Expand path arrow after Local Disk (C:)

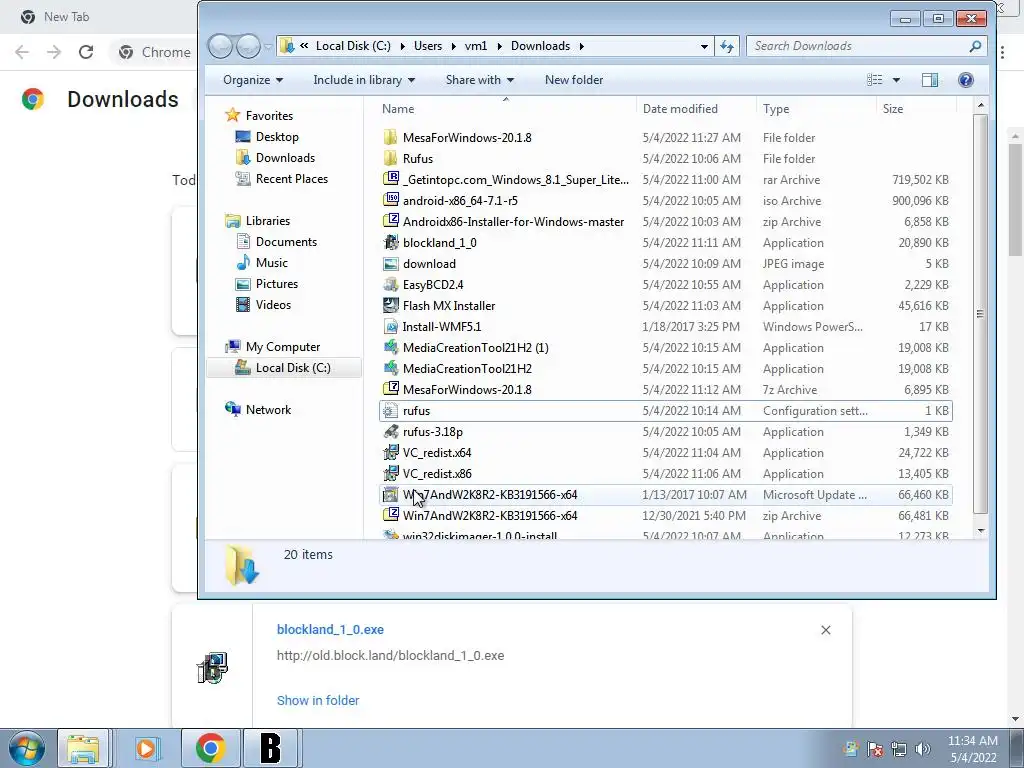(x=402, y=46)
